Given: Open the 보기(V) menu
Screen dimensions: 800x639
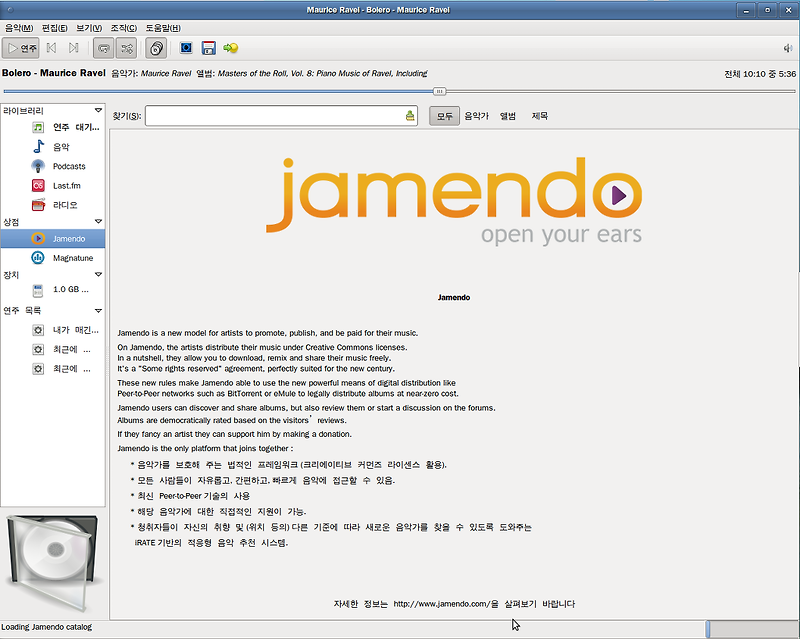Looking at the screenshot, I should [89, 28].
